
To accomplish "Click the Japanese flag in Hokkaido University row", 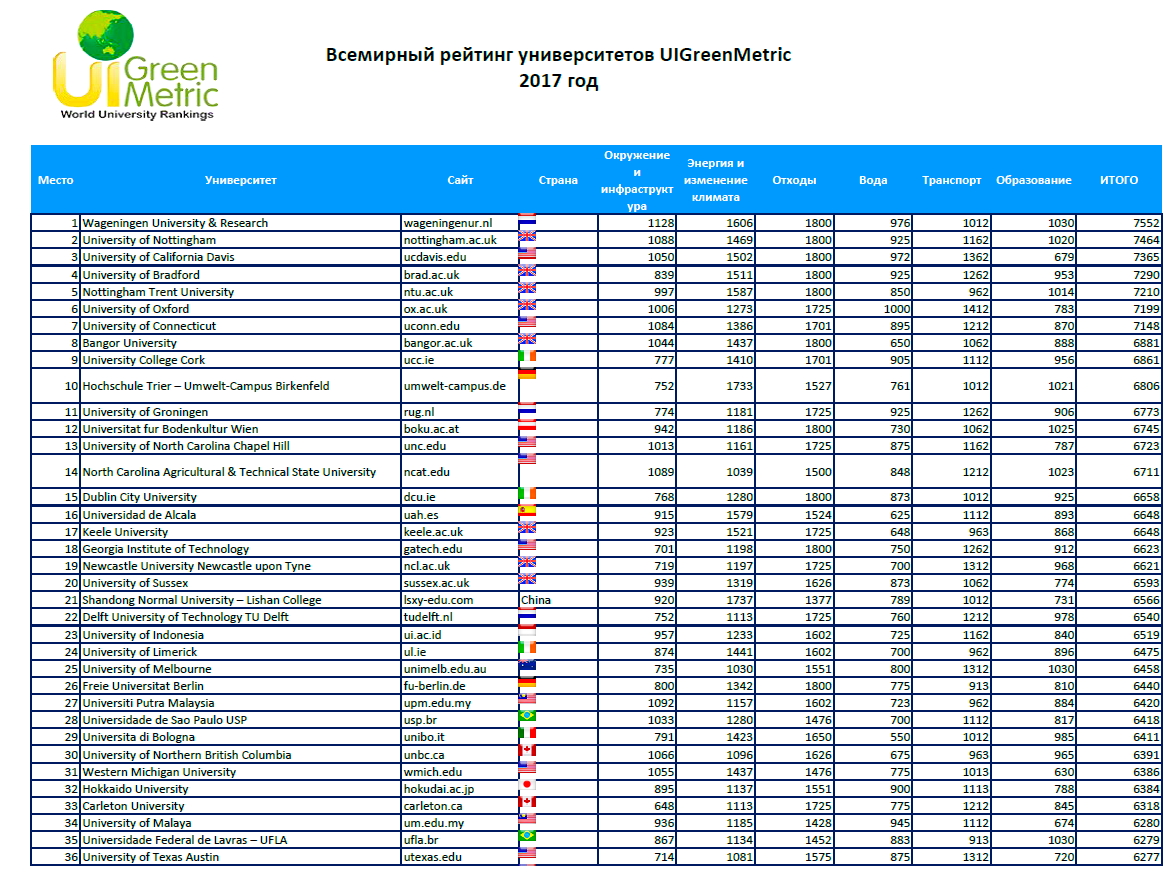I will (527, 785).
